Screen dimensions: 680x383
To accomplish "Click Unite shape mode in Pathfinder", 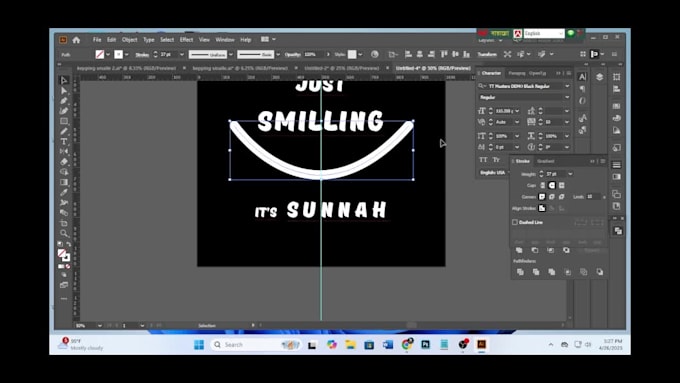I will pos(519,250).
